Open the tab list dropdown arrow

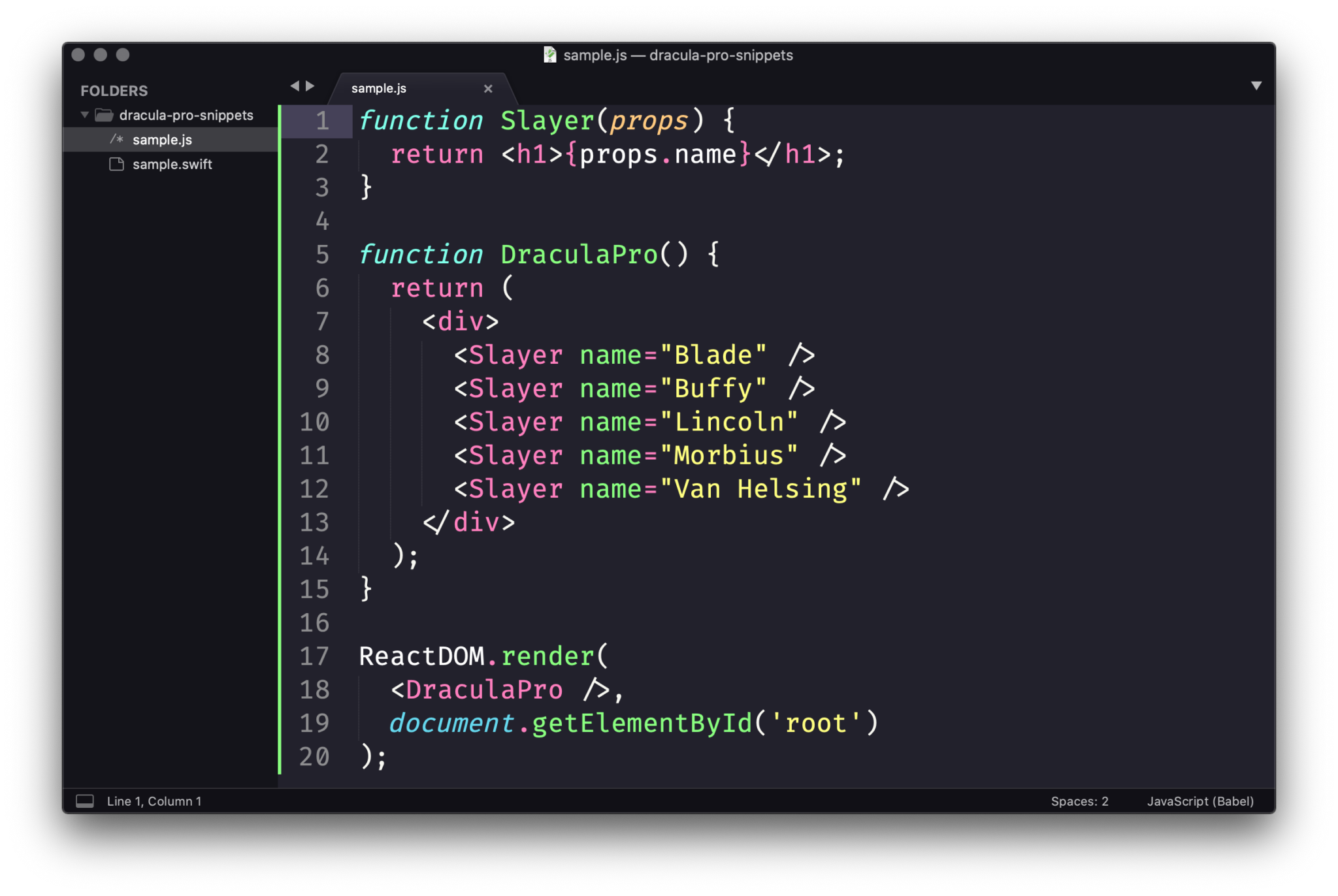coord(1256,86)
